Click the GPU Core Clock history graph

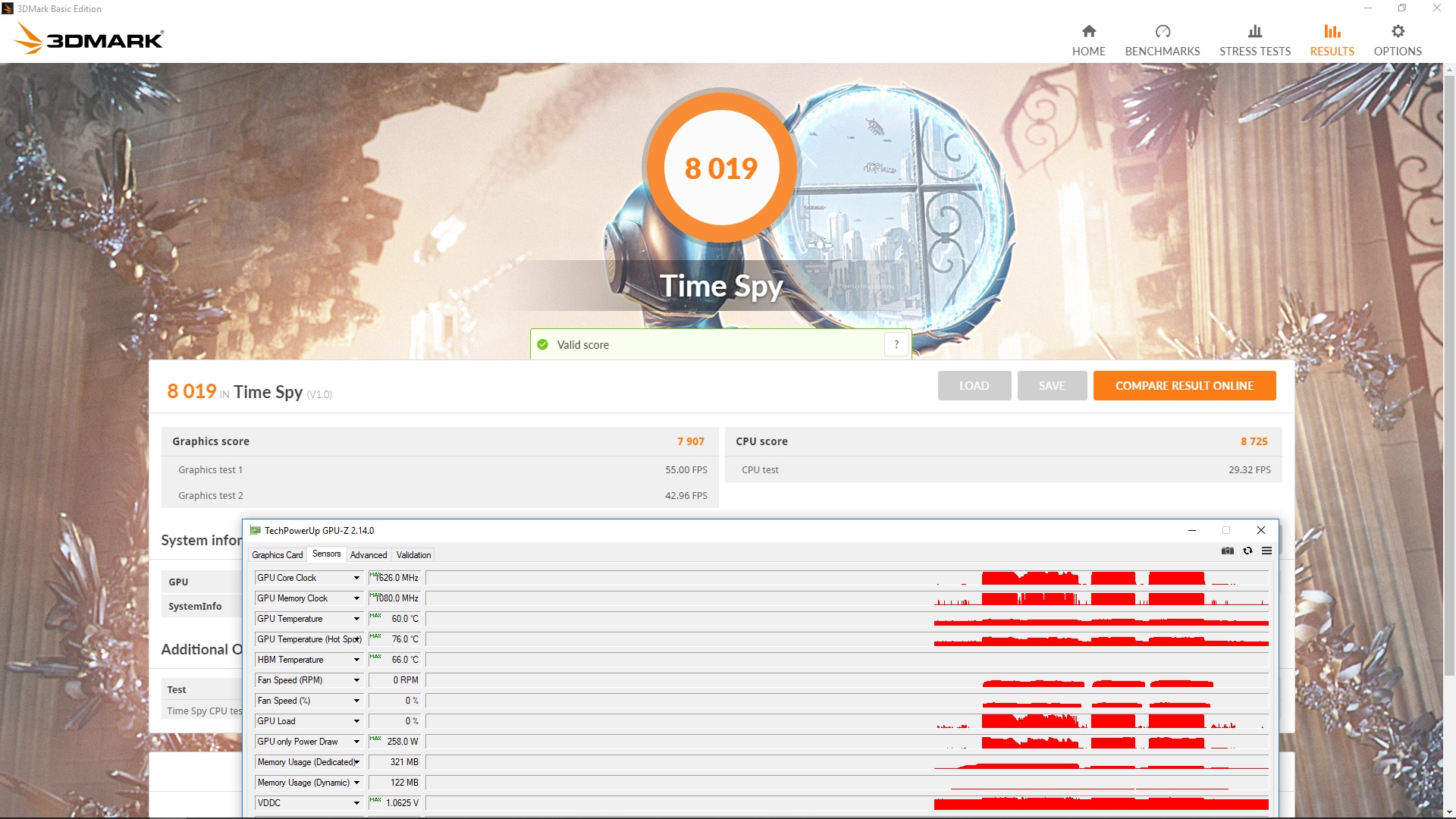pos(847,578)
